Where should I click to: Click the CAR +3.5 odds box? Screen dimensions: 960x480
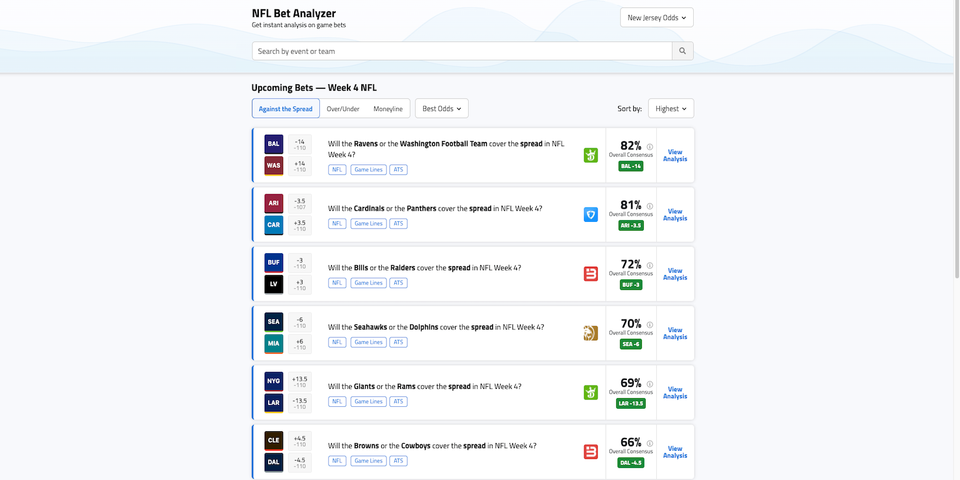point(300,225)
